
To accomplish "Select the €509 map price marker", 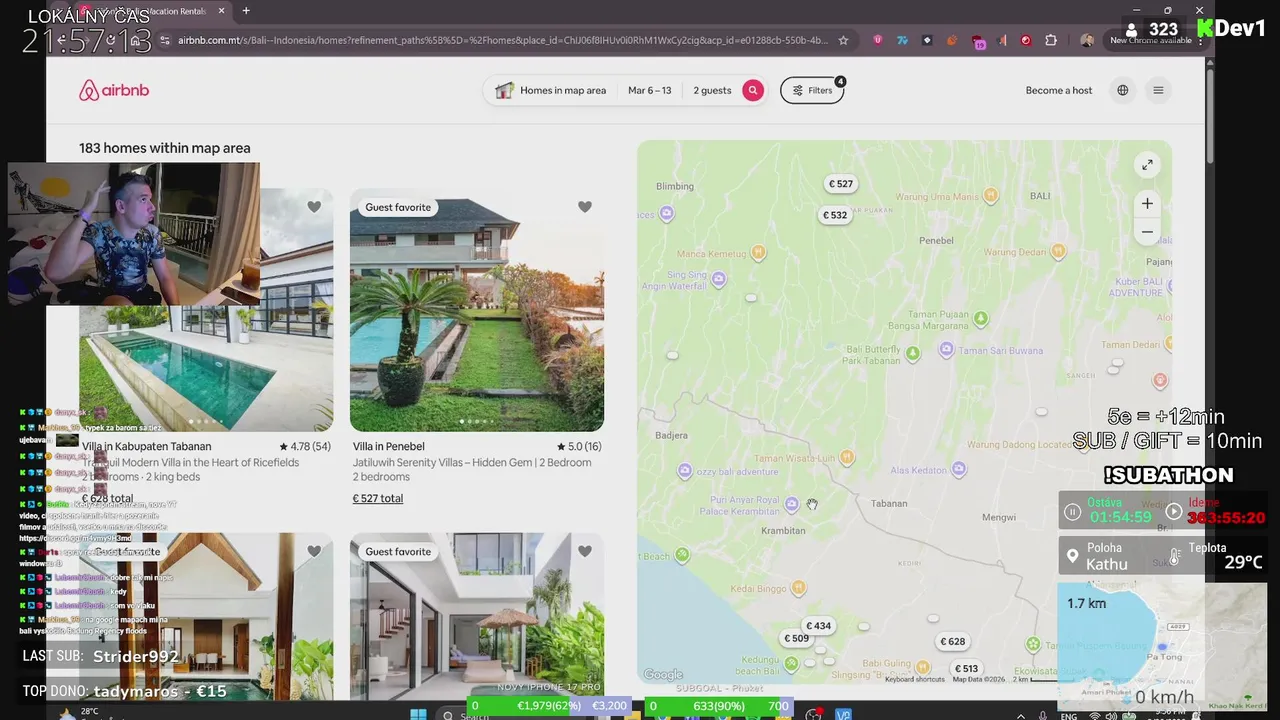I will [x=796, y=638].
